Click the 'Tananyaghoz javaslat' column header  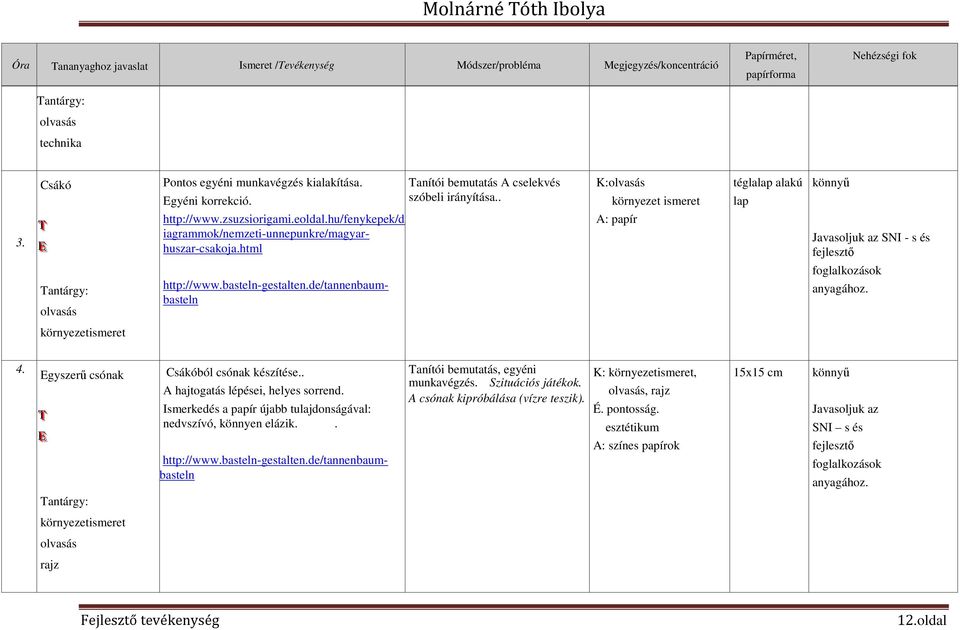[99, 66]
